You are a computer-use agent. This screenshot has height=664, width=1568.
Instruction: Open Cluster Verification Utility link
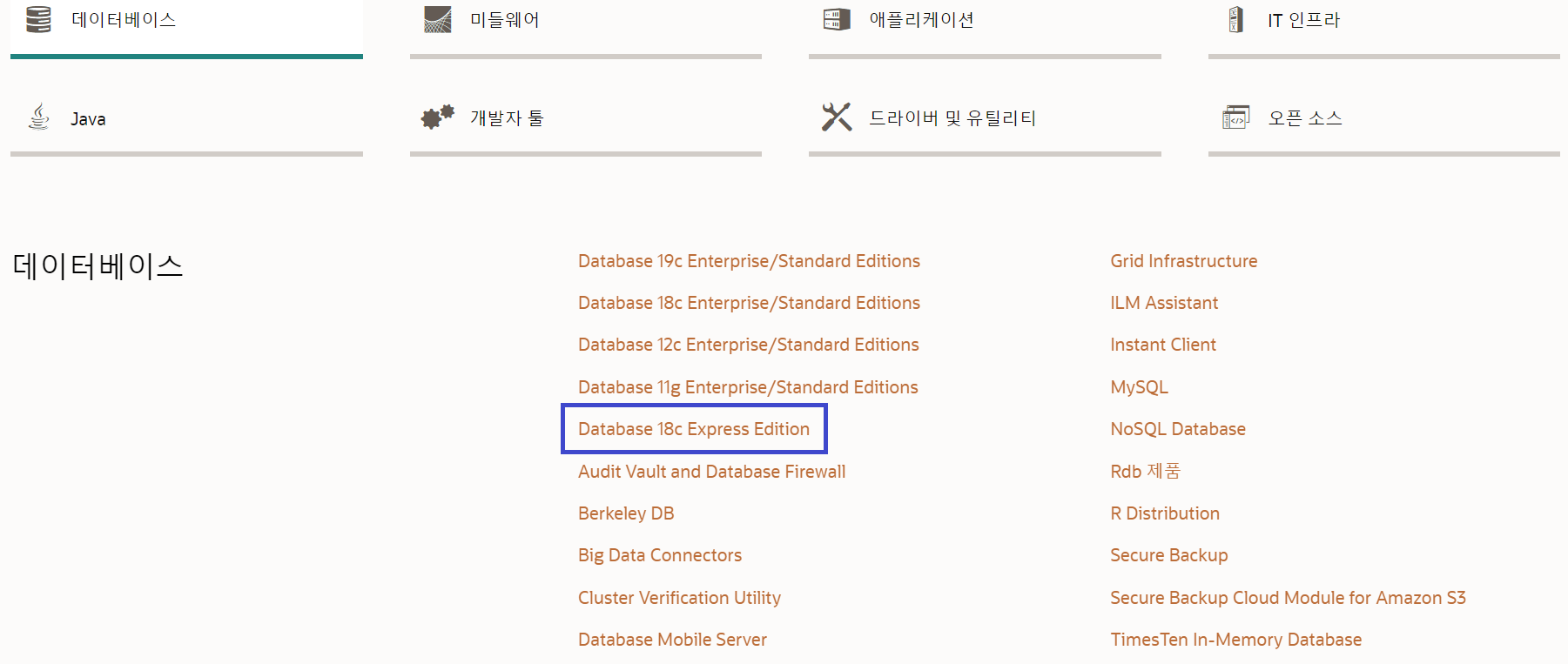point(679,598)
